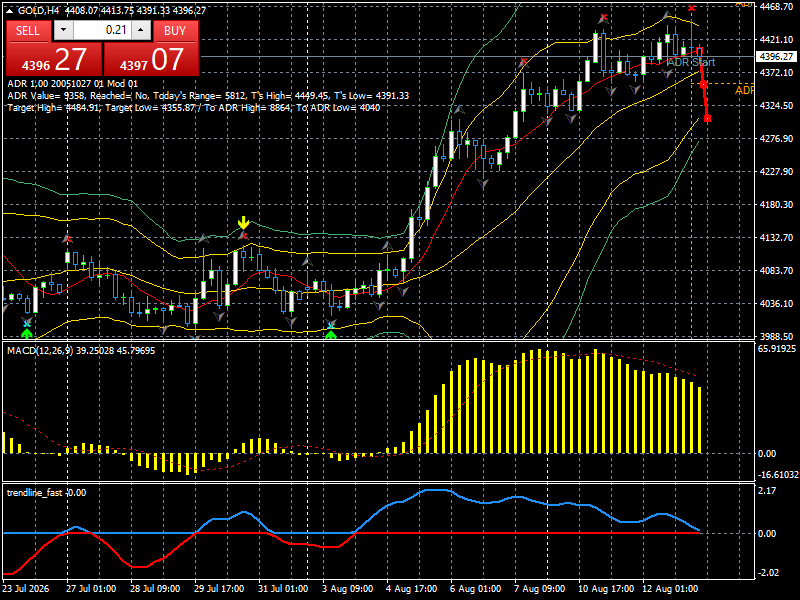This screenshot has height=600, width=800.
Task: Click the 4132.70 price axis label
Action: click(776, 238)
